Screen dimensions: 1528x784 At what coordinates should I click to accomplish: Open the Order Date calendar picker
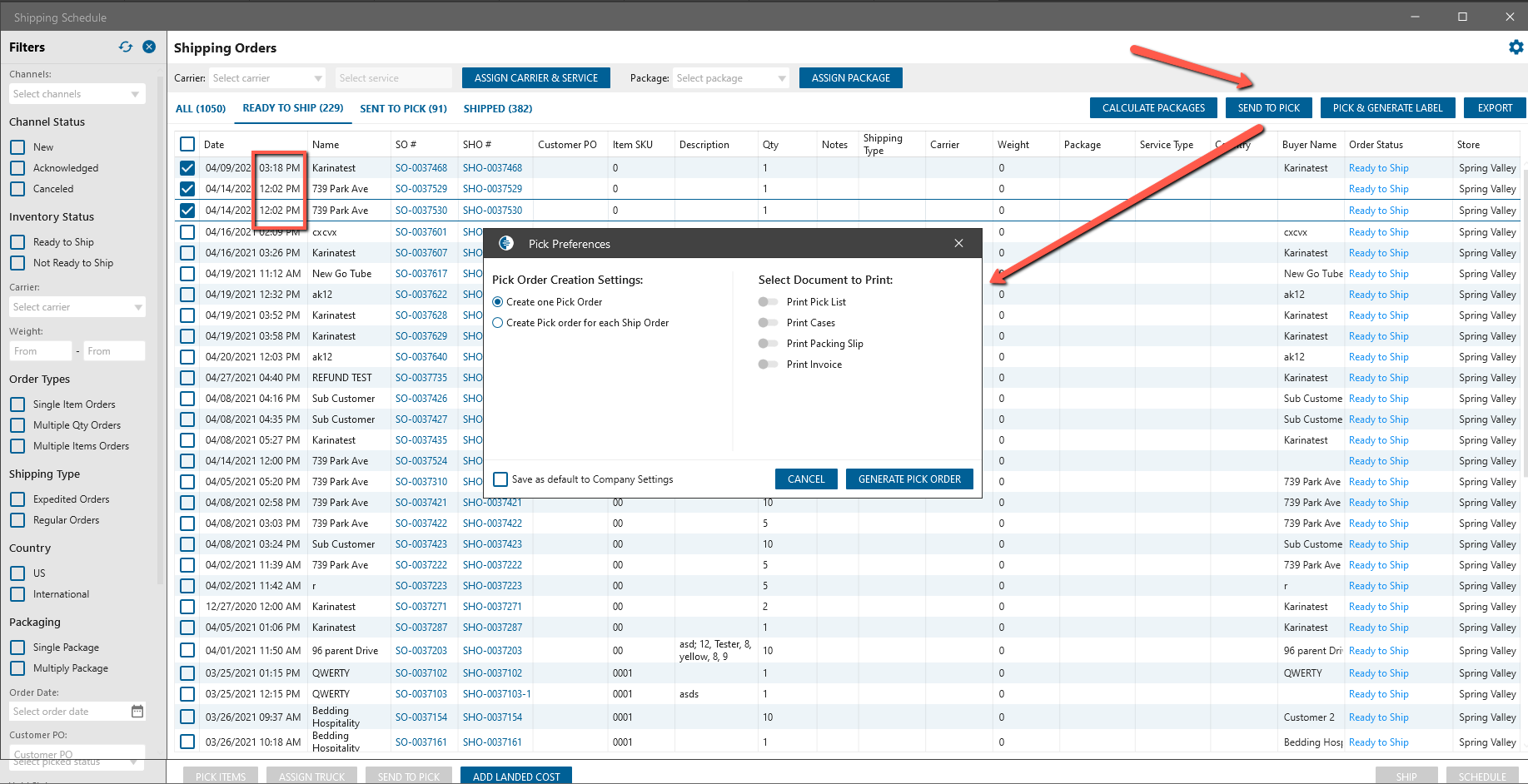137,712
